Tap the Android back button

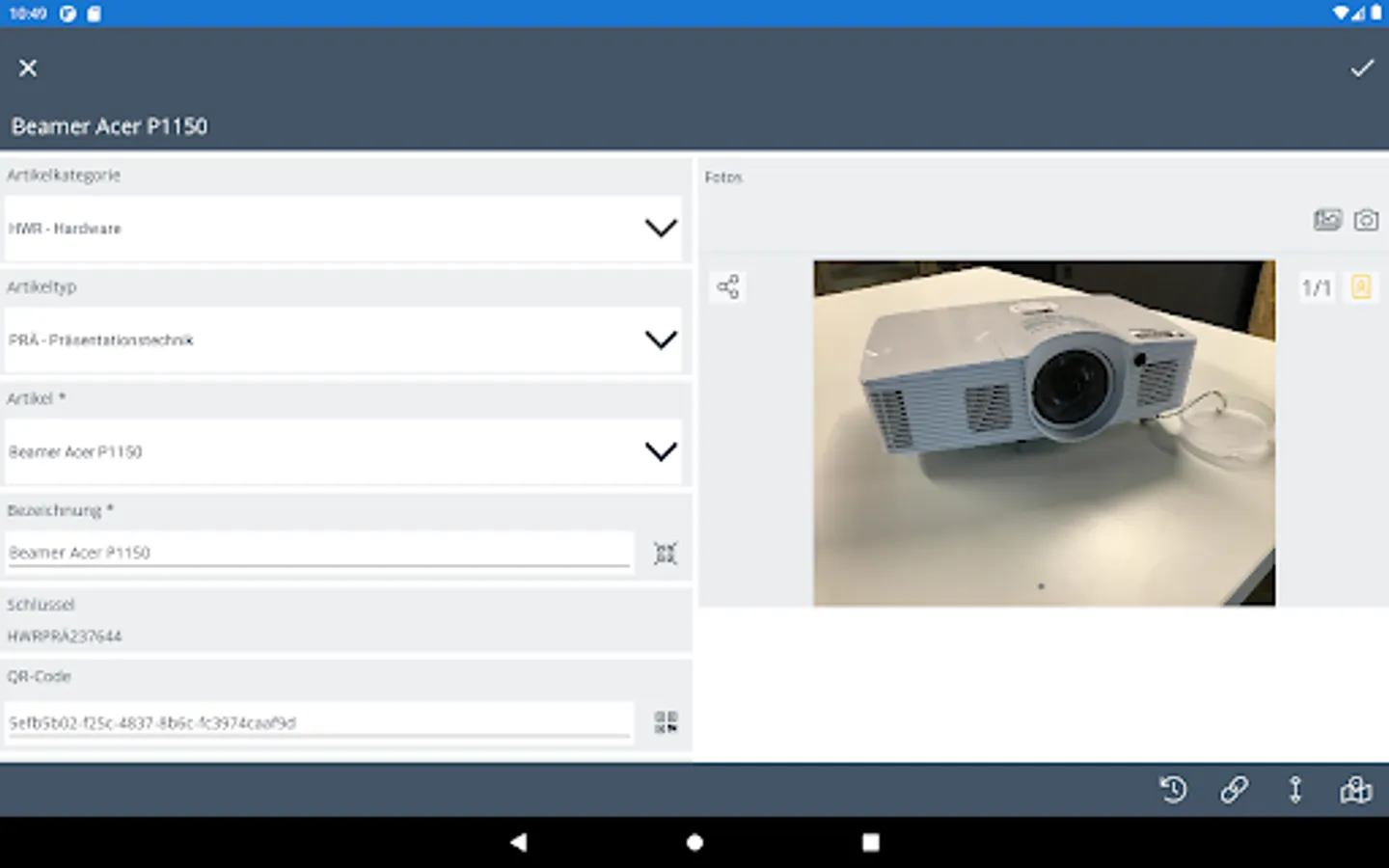point(519,842)
